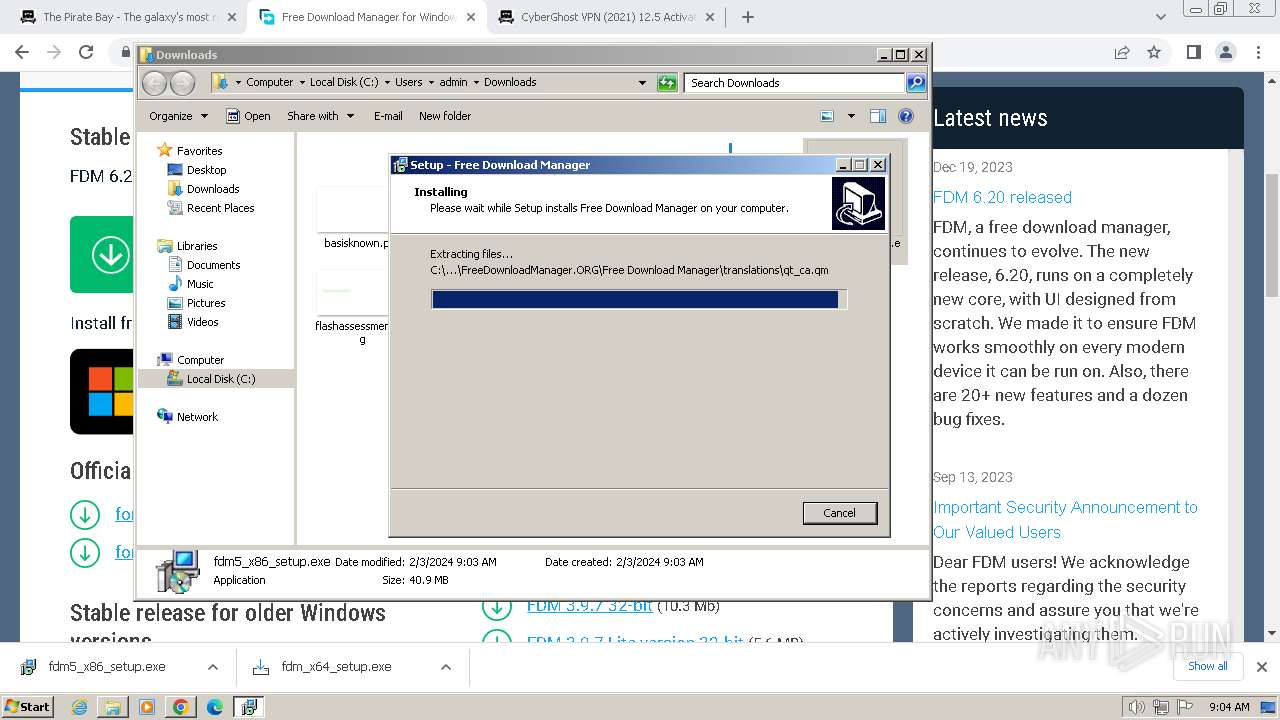Screen dimensions: 1280x720
Task: Select Local Disk (C:) in breadcrumb
Action: [345, 83]
